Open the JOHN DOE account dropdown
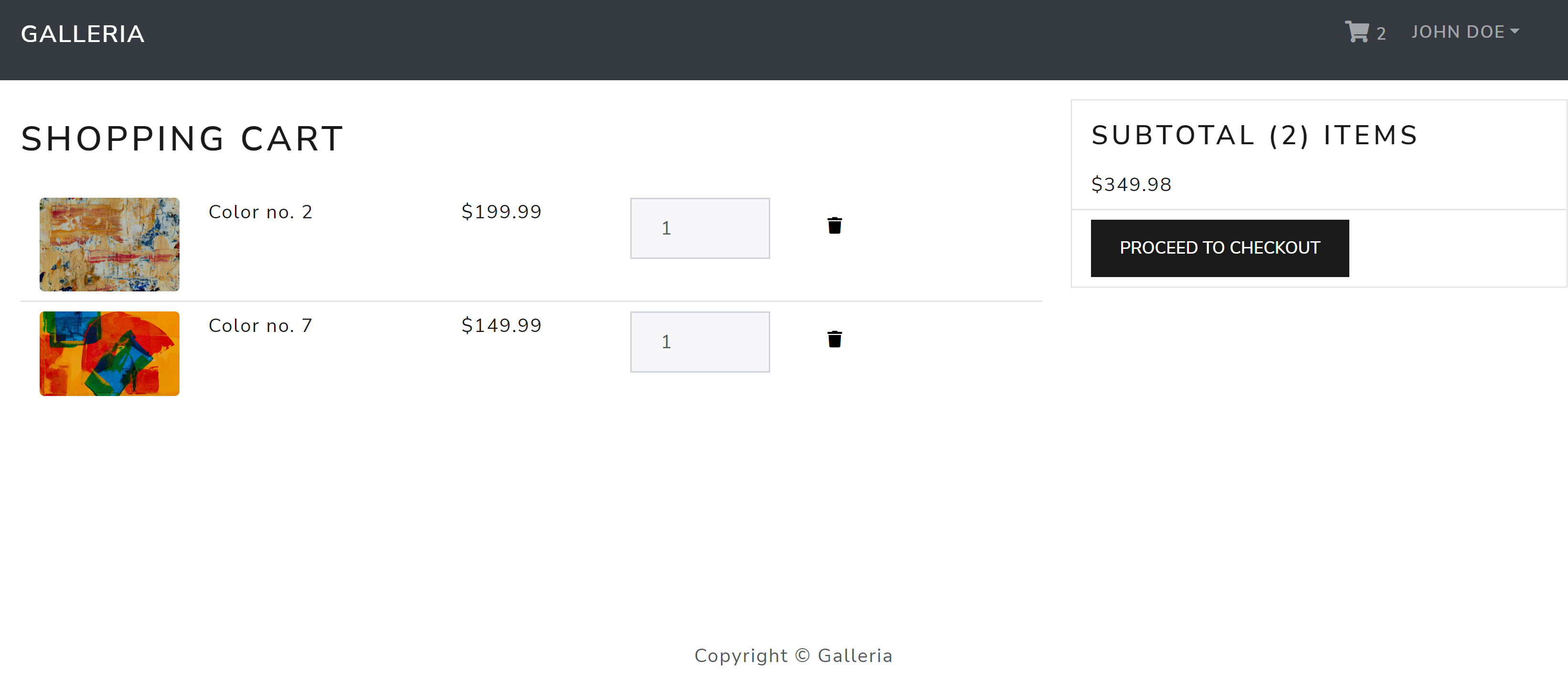1568x695 pixels. (1457, 32)
